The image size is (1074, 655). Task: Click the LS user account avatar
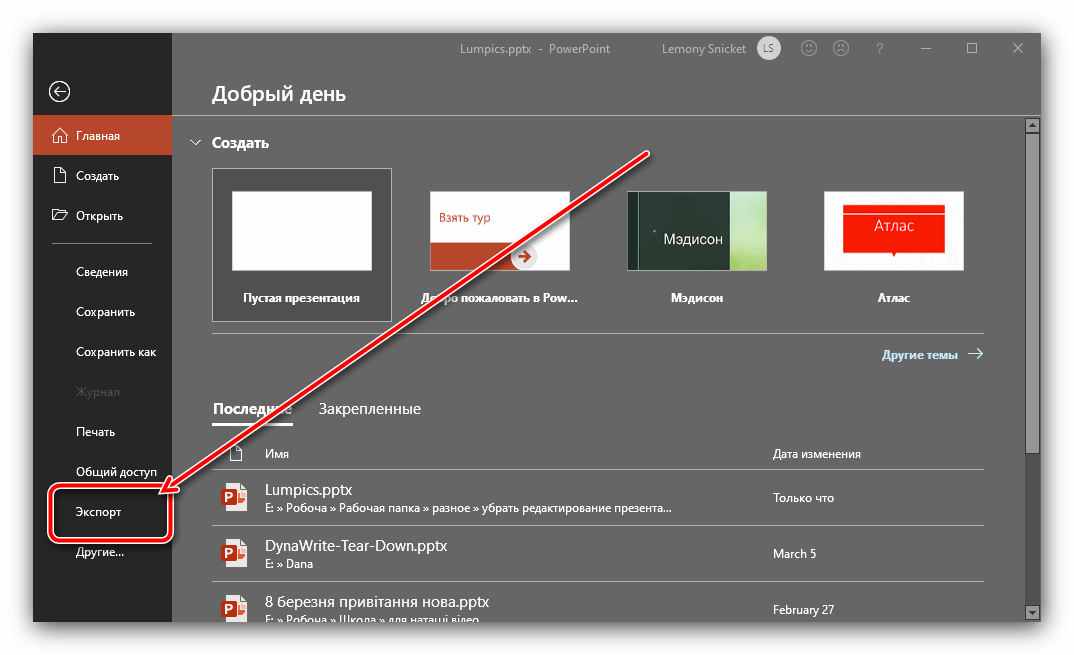coord(768,48)
